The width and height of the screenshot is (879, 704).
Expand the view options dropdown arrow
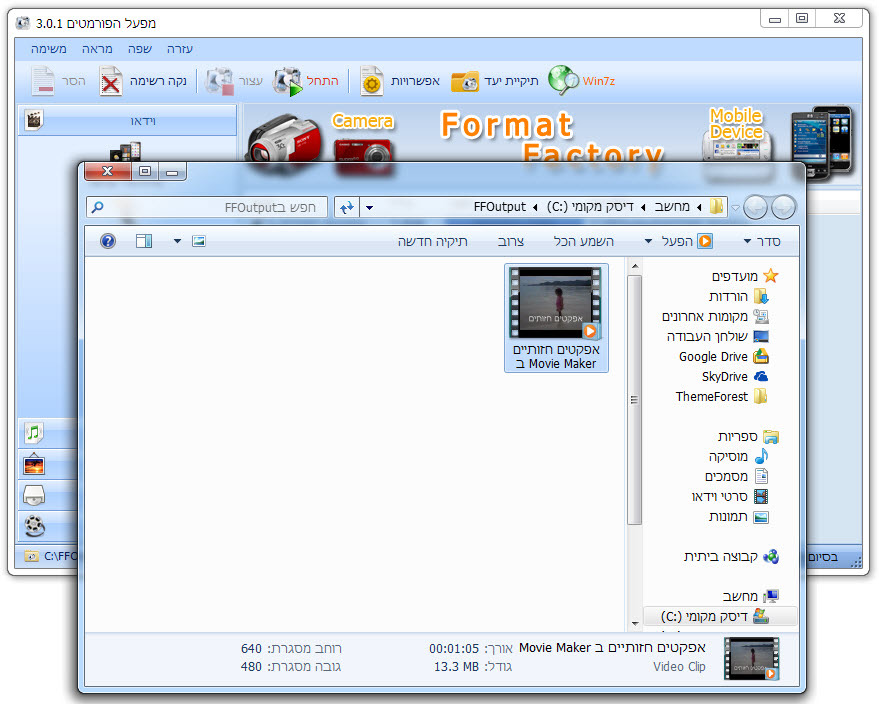point(177,241)
